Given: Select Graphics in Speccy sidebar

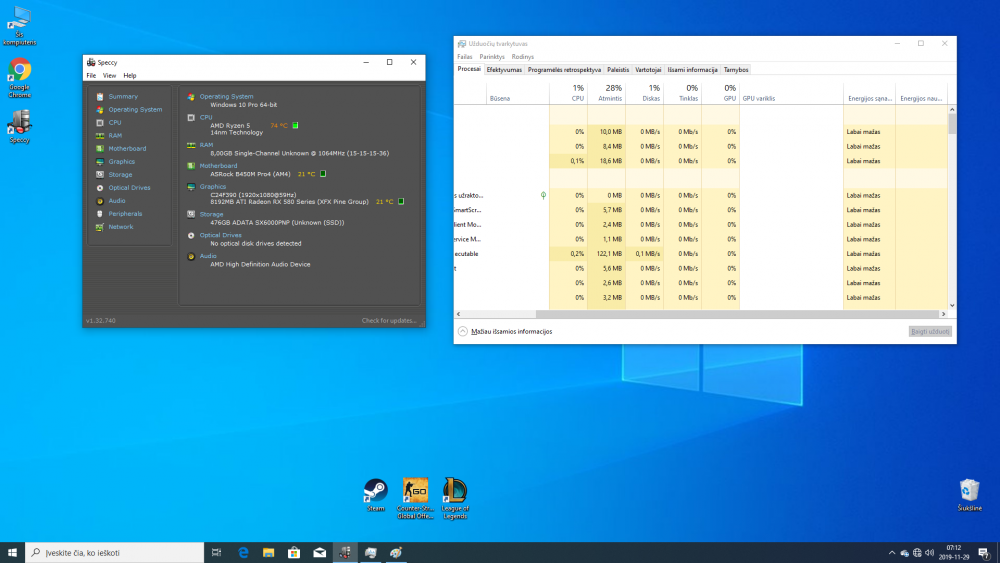Looking at the screenshot, I should coord(121,162).
